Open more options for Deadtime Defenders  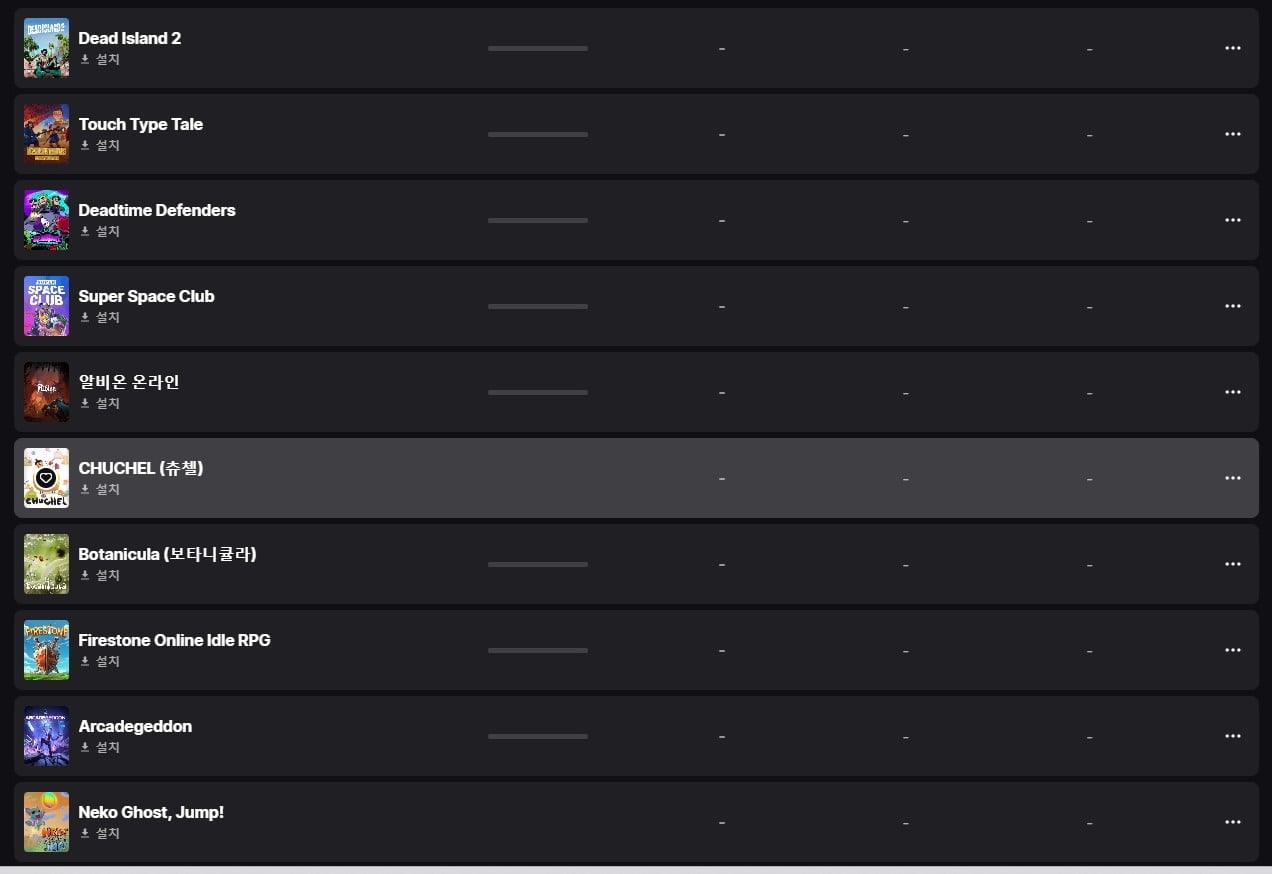[1233, 220]
